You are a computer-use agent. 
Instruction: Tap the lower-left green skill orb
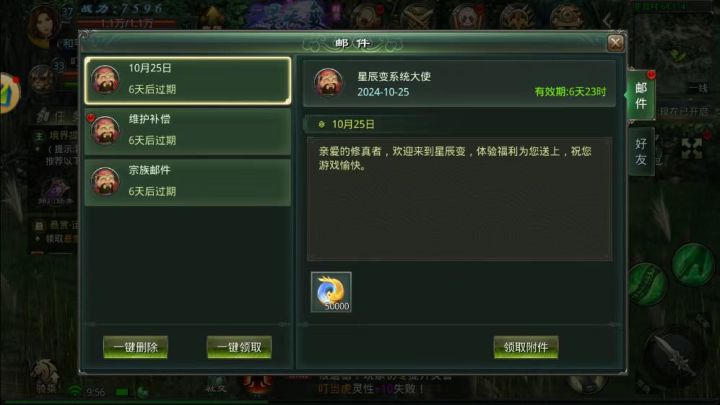click(x=647, y=285)
